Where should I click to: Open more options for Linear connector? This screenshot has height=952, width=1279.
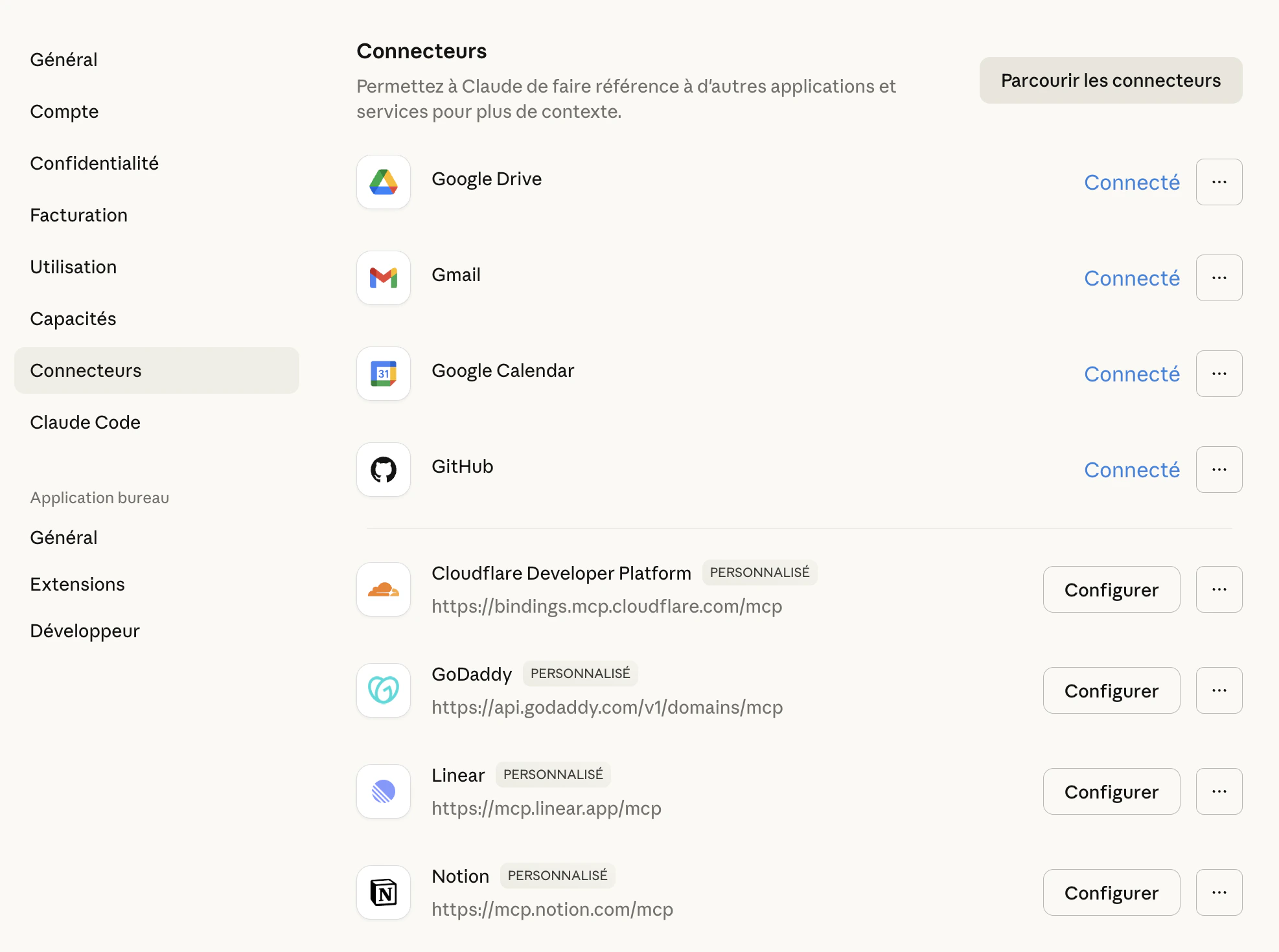pos(1219,791)
